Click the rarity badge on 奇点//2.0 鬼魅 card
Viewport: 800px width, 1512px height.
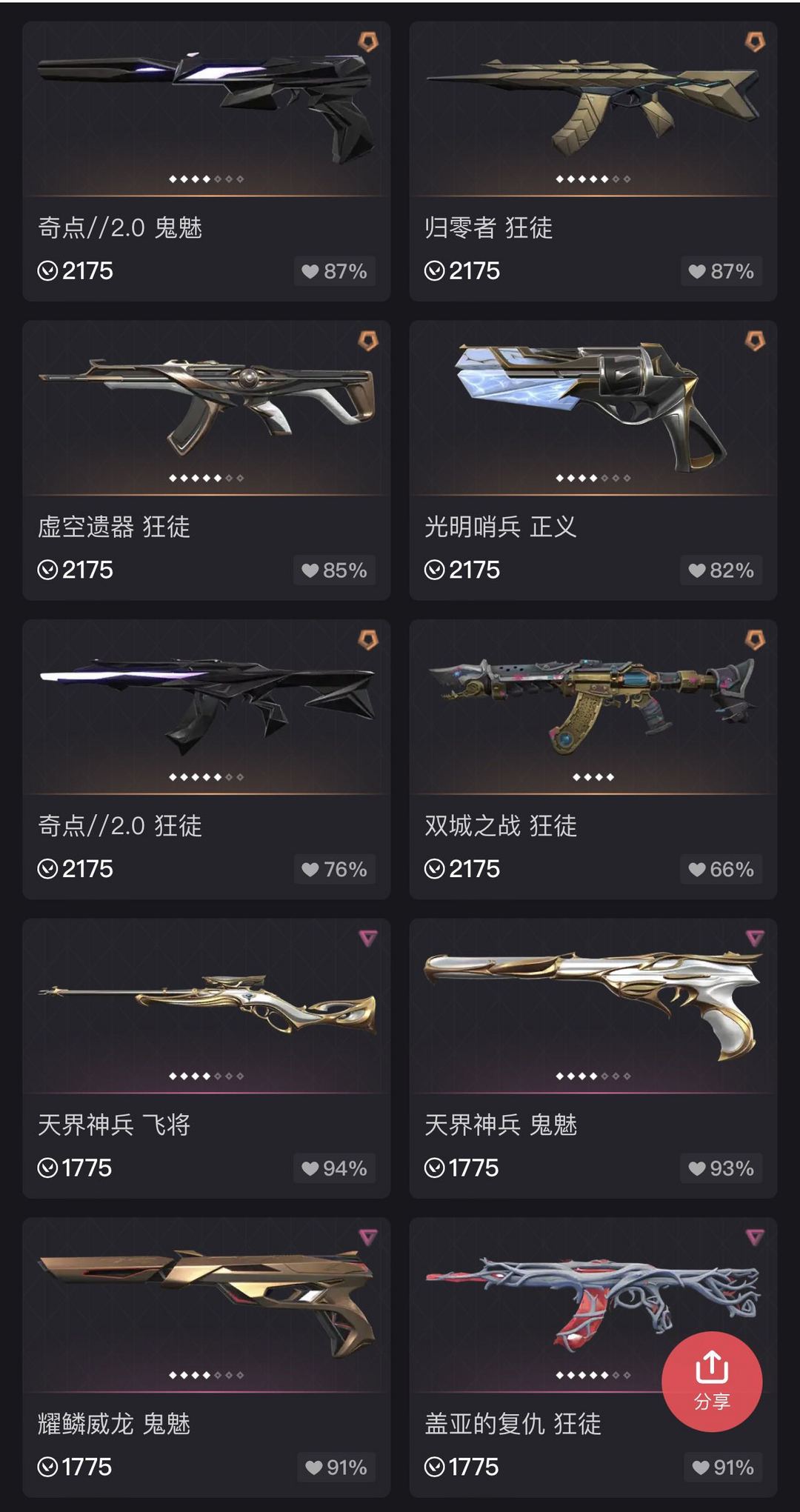[x=368, y=41]
